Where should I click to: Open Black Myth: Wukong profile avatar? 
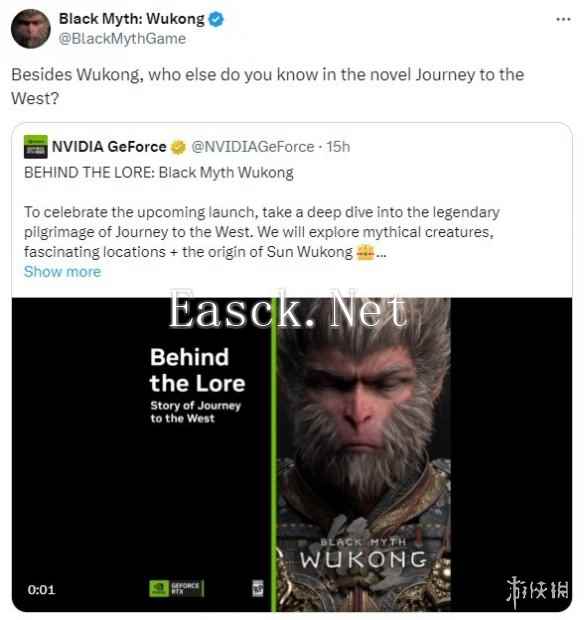click(x=31, y=29)
